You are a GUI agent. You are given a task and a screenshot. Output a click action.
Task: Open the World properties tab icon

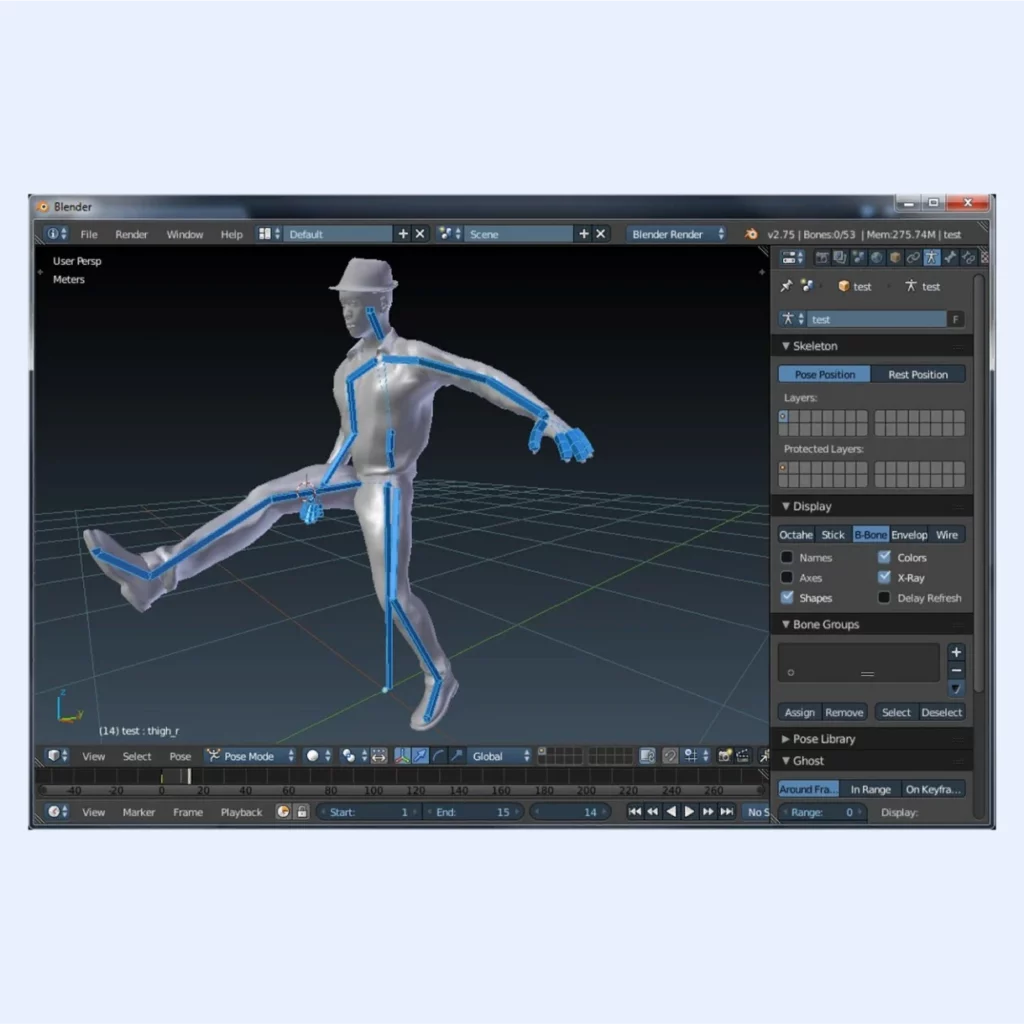[876, 258]
